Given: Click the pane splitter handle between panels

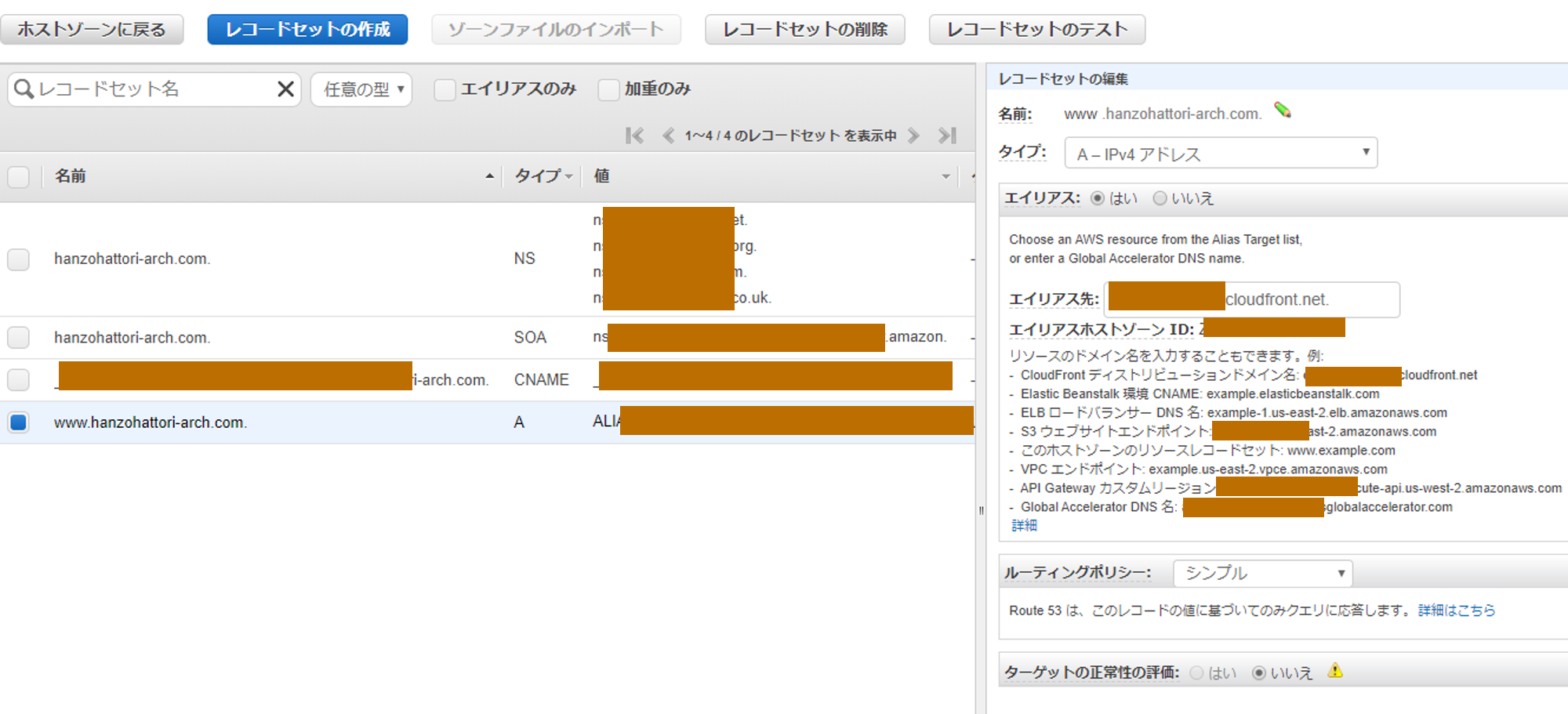Looking at the screenshot, I should (x=981, y=511).
